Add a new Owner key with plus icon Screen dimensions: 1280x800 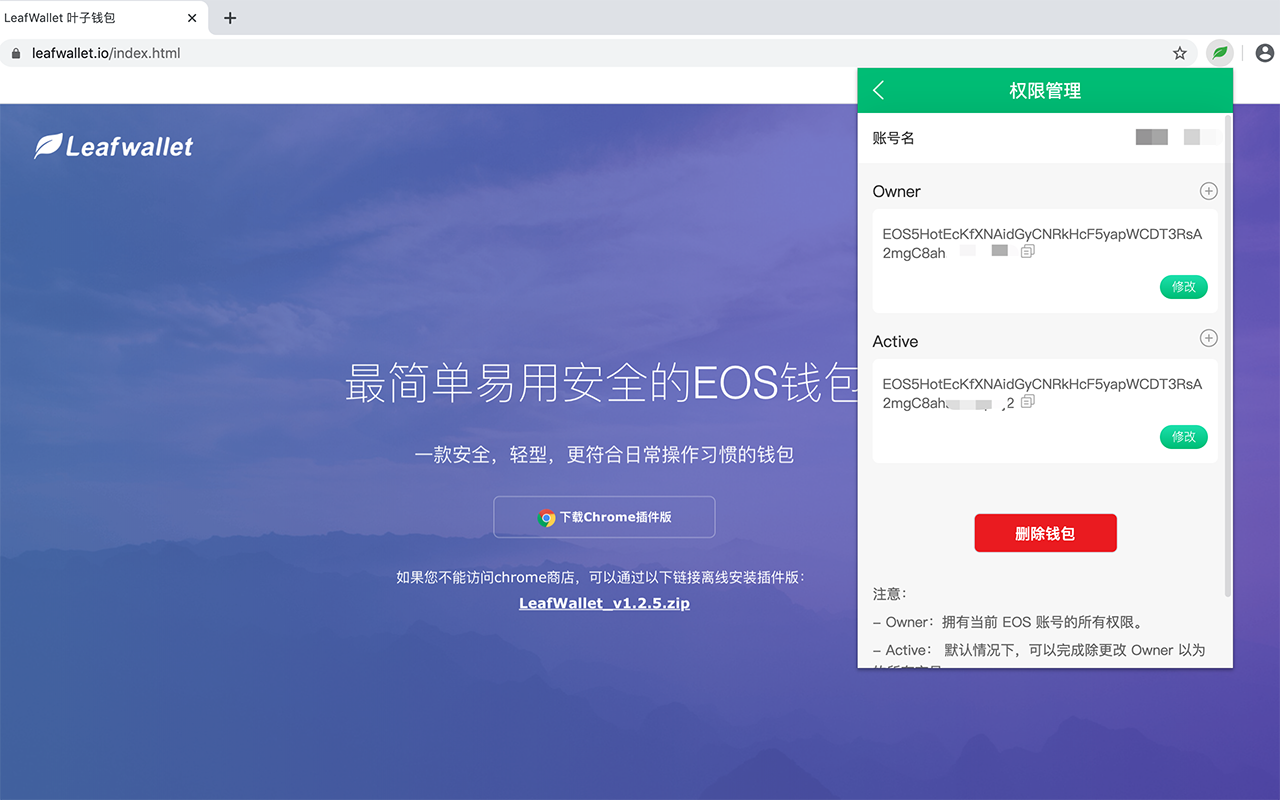click(x=1208, y=191)
